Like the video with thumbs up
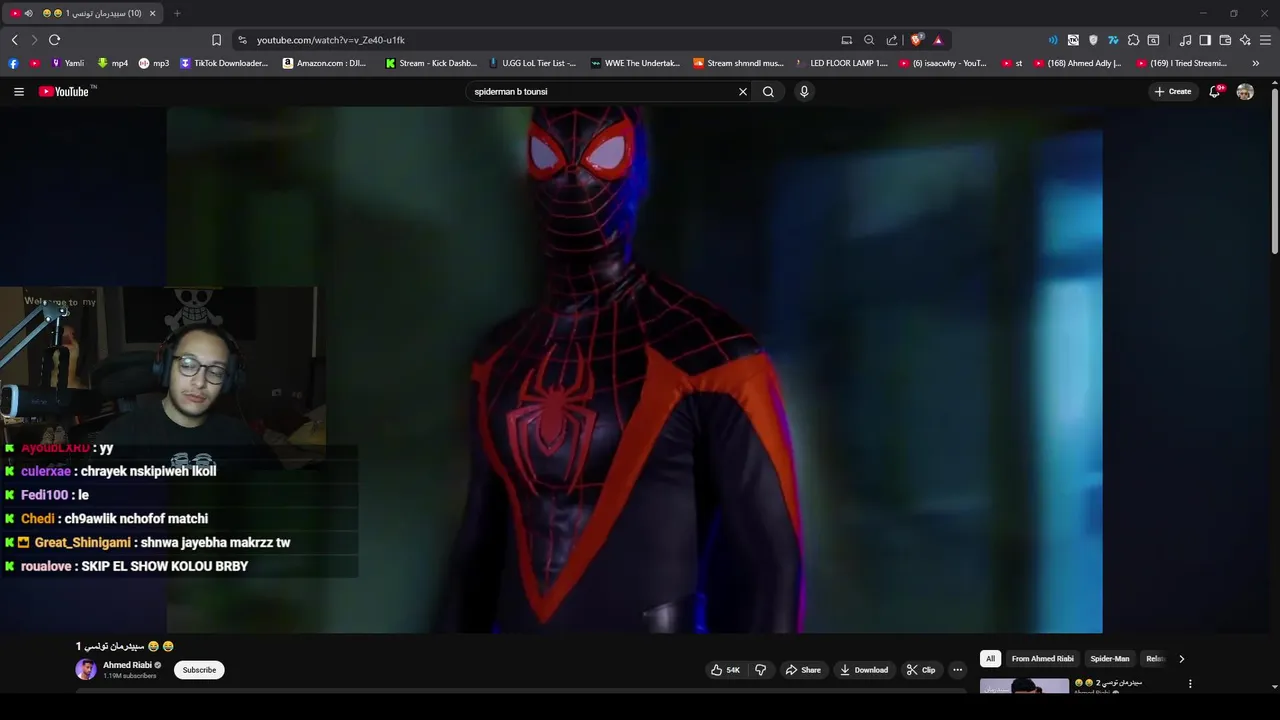The height and width of the screenshot is (720, 1280). tap(726, 670)
